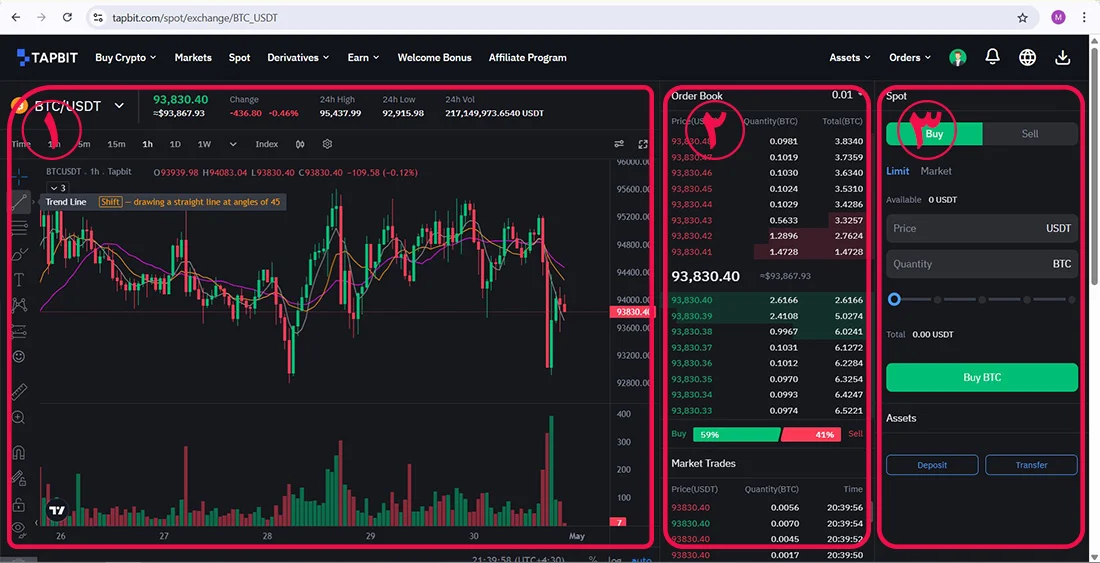The width and height of the screenshot is (1100, 563).
Task: Open the Earn dropdown menu
Action: [x=363, y=57]
